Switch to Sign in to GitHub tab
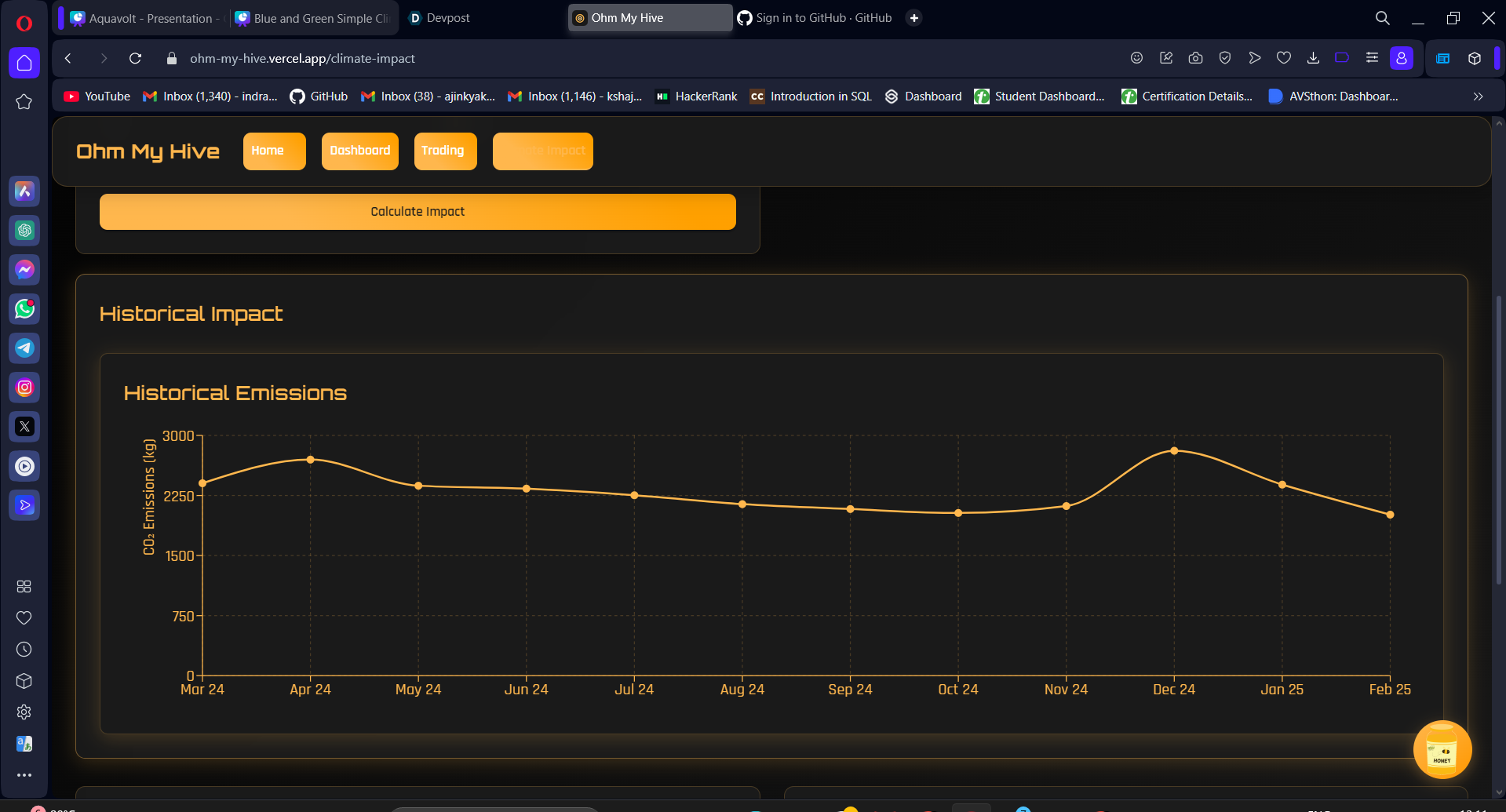 click(815, 18)
